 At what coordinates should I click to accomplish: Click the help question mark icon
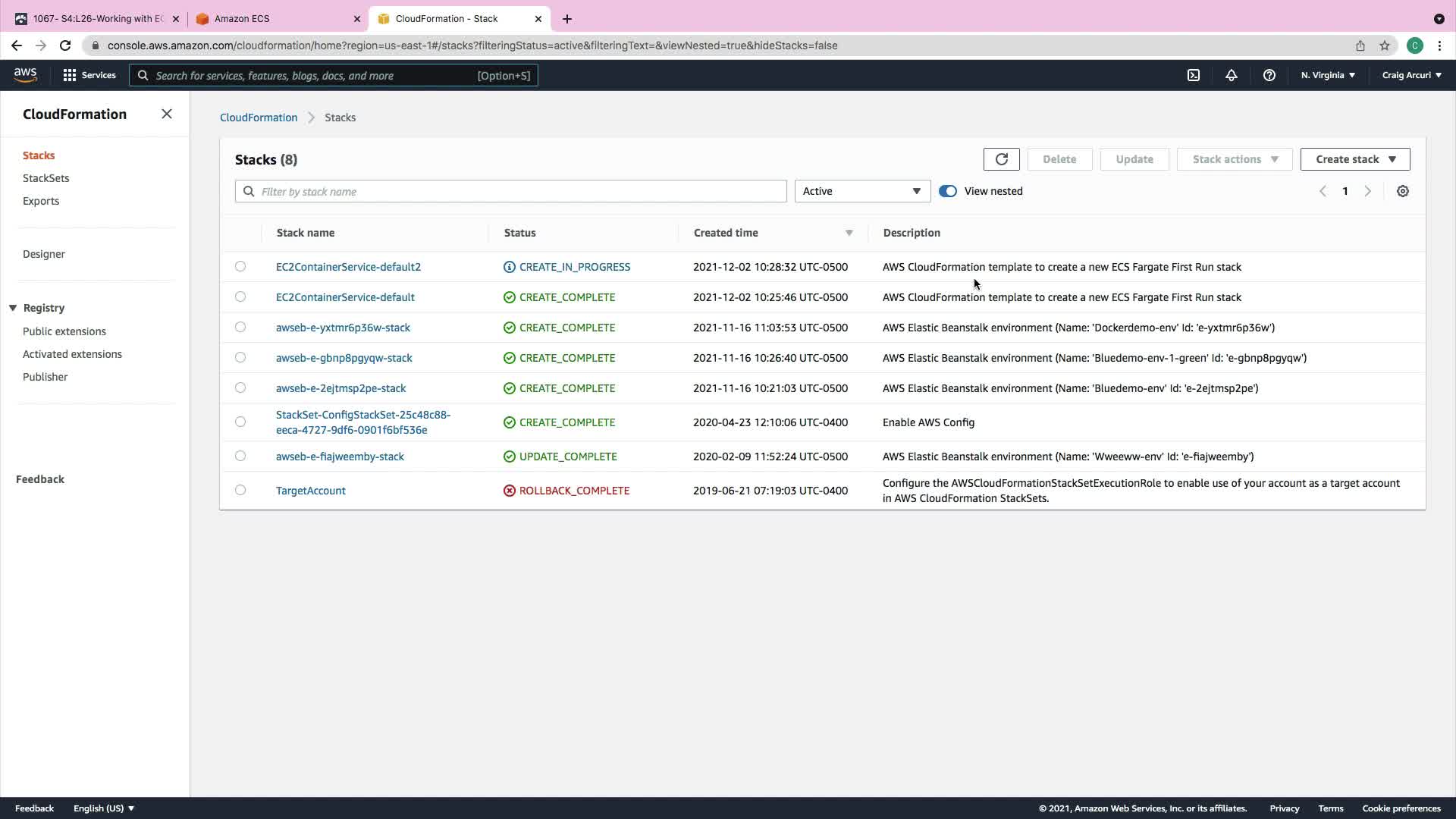[1269, 75]
